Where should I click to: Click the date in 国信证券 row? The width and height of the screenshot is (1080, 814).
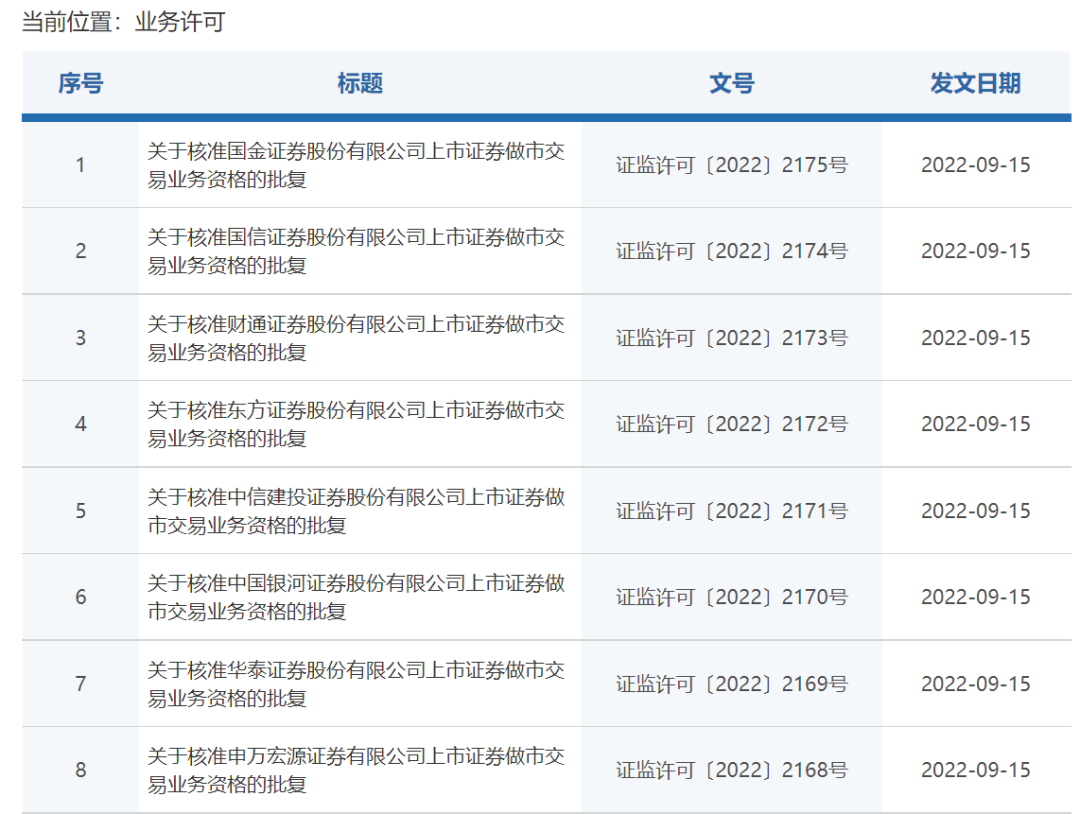point(975,251)
